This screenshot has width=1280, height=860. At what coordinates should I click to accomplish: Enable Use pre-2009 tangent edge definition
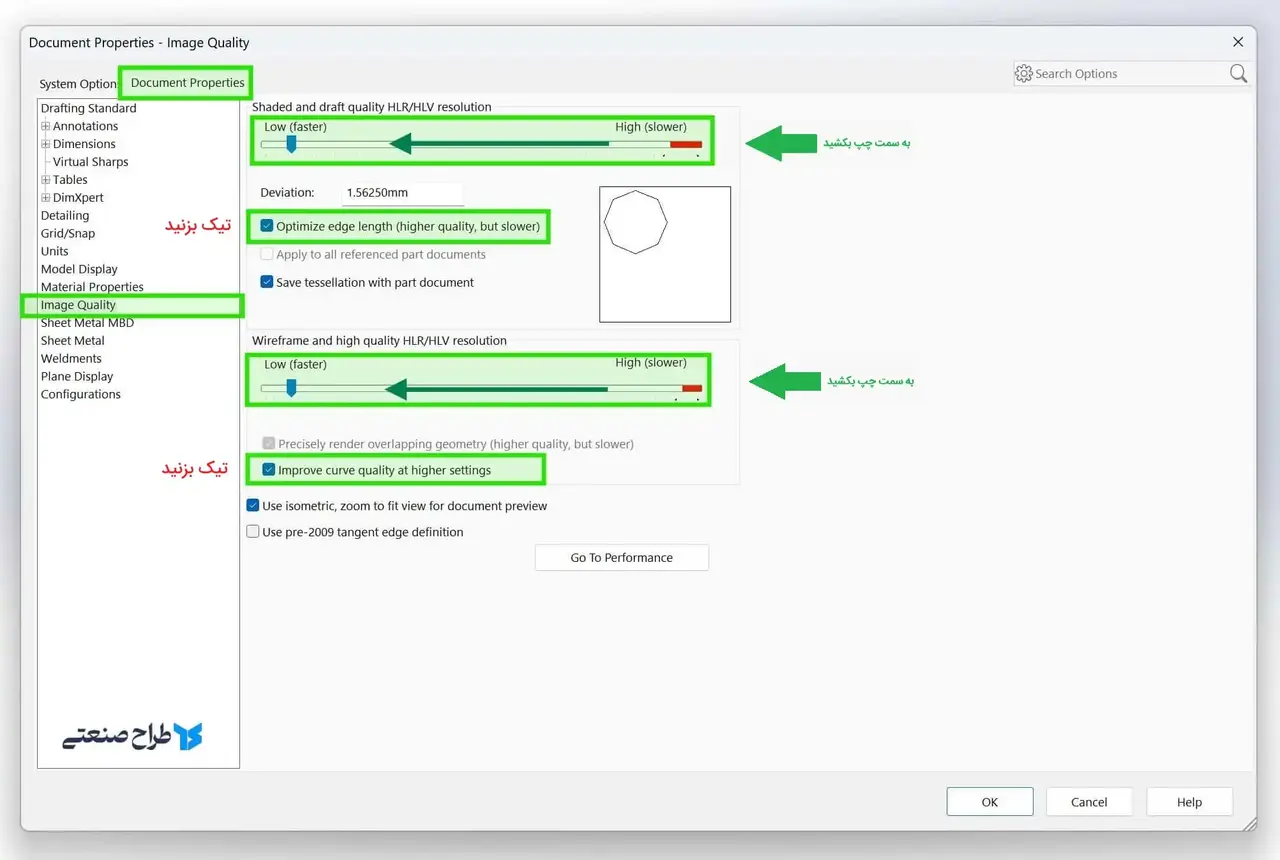tap(253, 532)
